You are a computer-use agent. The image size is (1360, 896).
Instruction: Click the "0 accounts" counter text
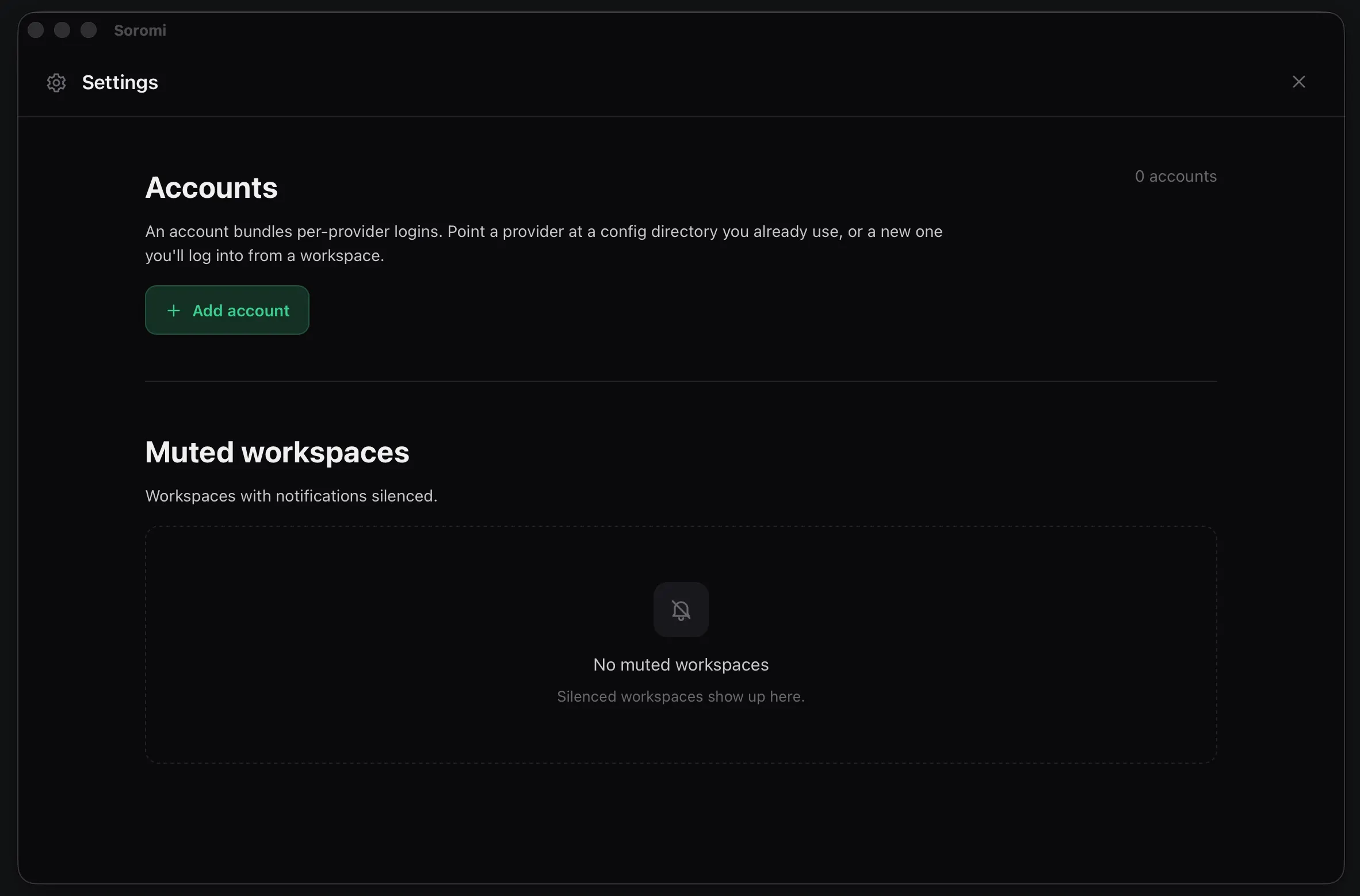1175,176
